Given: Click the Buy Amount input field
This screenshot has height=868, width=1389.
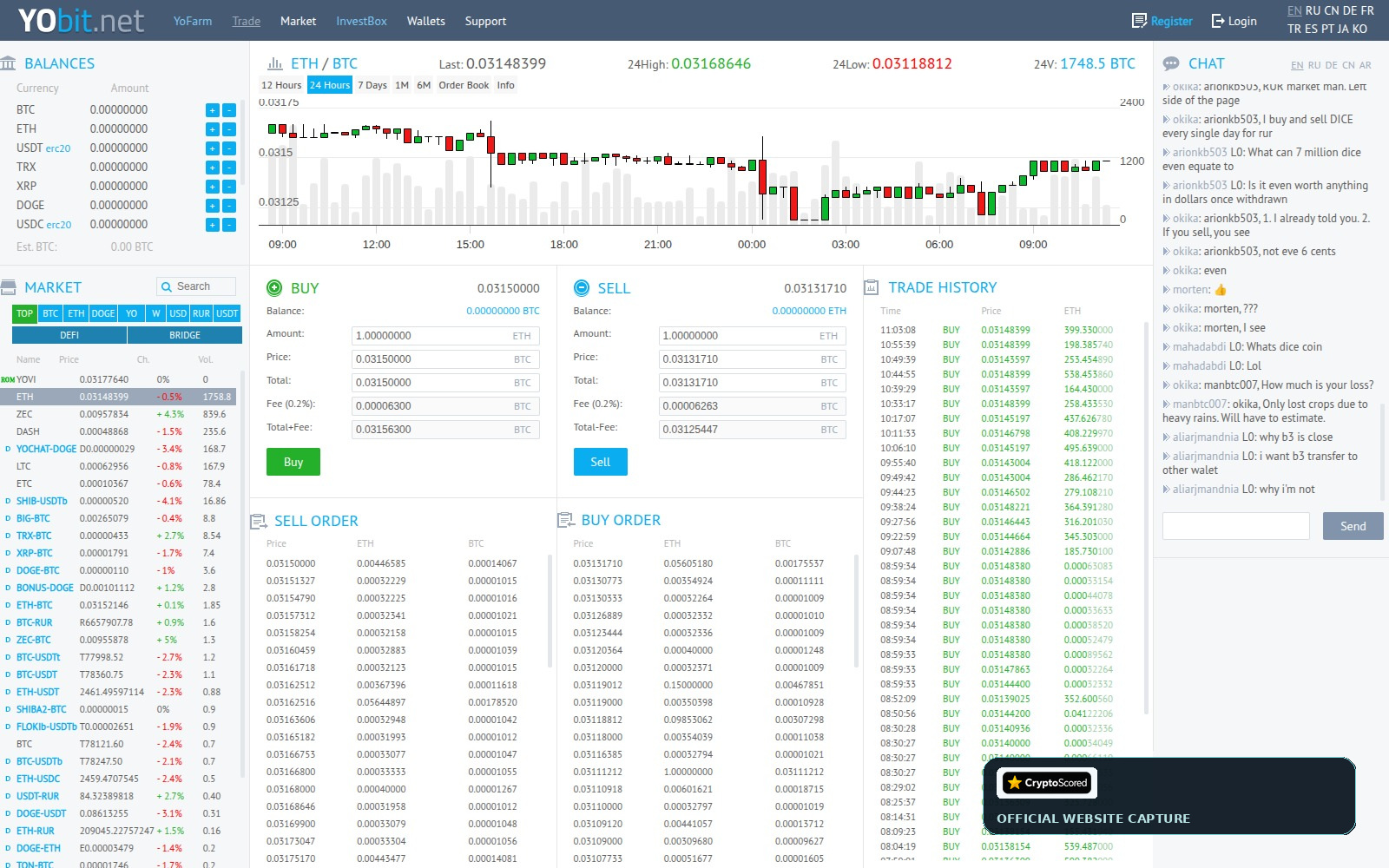Looking at the screenshot, I should click(445, 336).
